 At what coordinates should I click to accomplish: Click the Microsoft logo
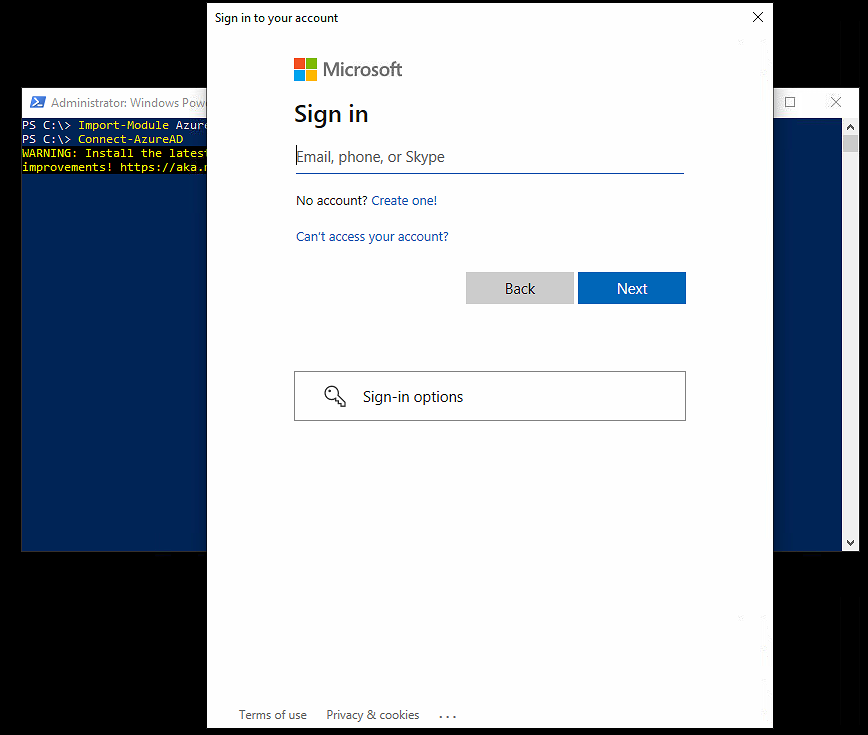[348, 70]
